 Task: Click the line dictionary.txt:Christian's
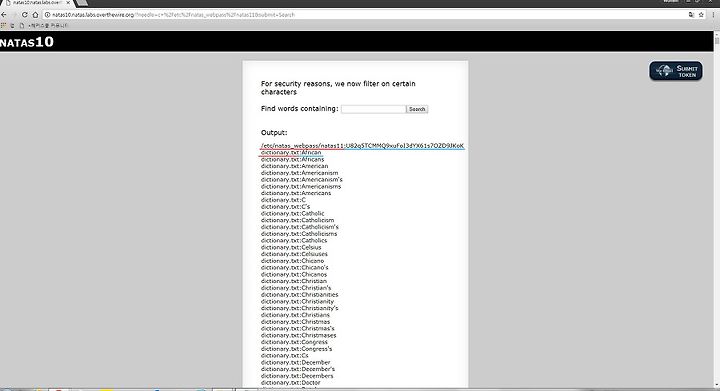[296, 288]
